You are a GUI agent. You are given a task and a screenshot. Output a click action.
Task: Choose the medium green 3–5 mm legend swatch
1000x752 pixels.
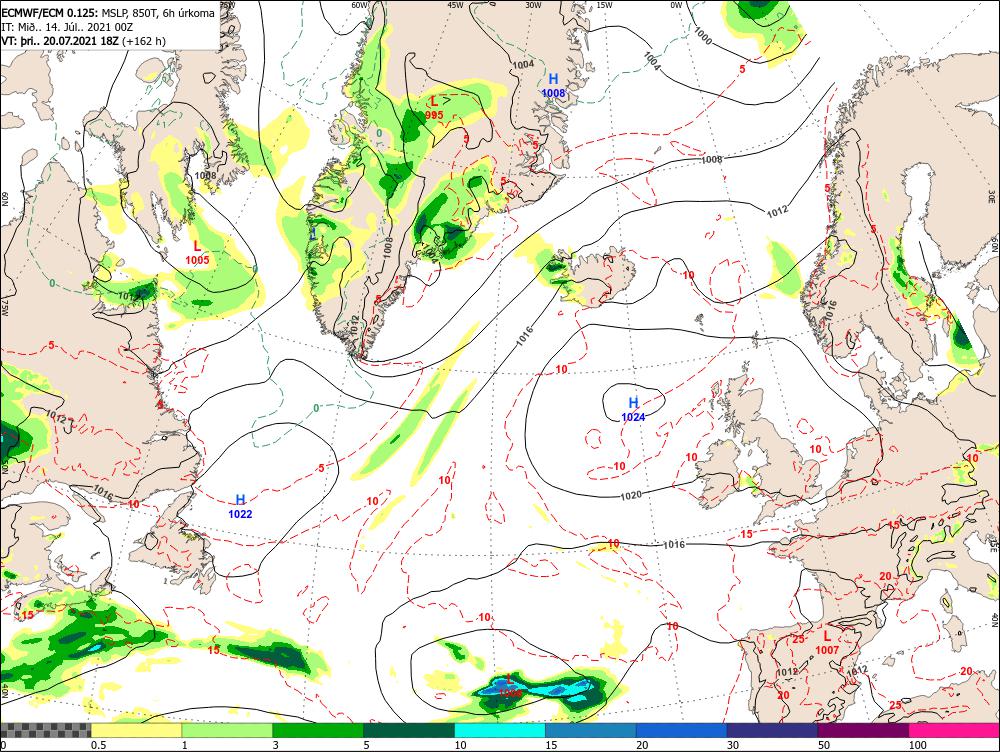[x=318, y=730]
